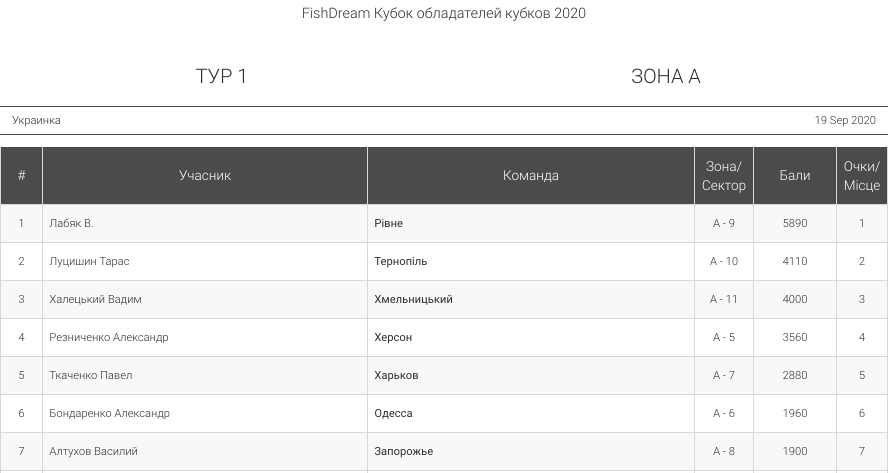889x473 pixels.
Task: Select participant Халецький Вадим
Action: (x=95, y=299)
